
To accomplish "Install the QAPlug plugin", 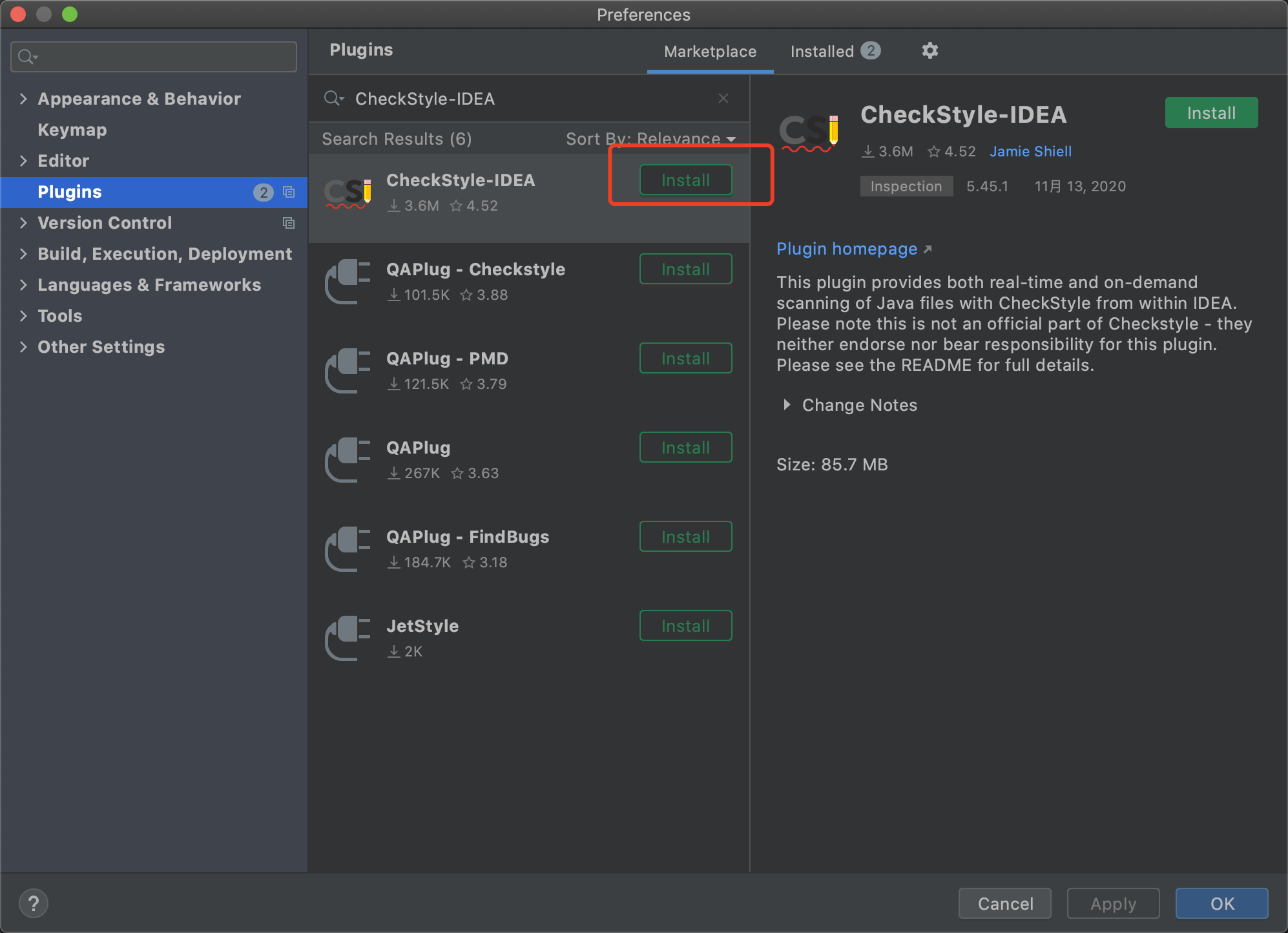I will pyautogui.click(x=685, y=447).
